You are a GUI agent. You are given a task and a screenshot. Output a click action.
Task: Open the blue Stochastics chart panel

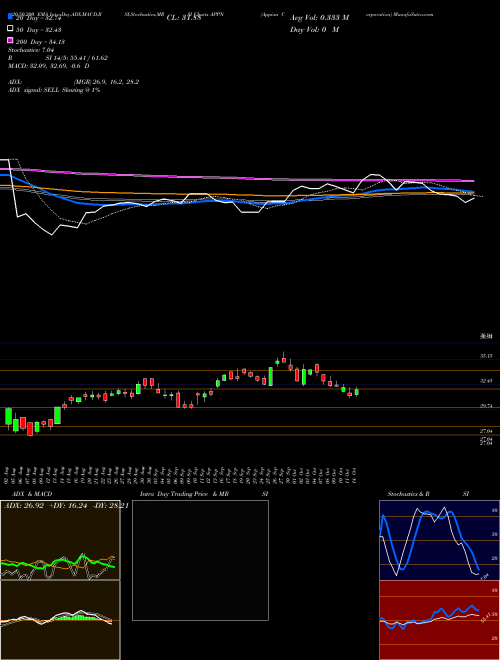click(x=439, y=540)
